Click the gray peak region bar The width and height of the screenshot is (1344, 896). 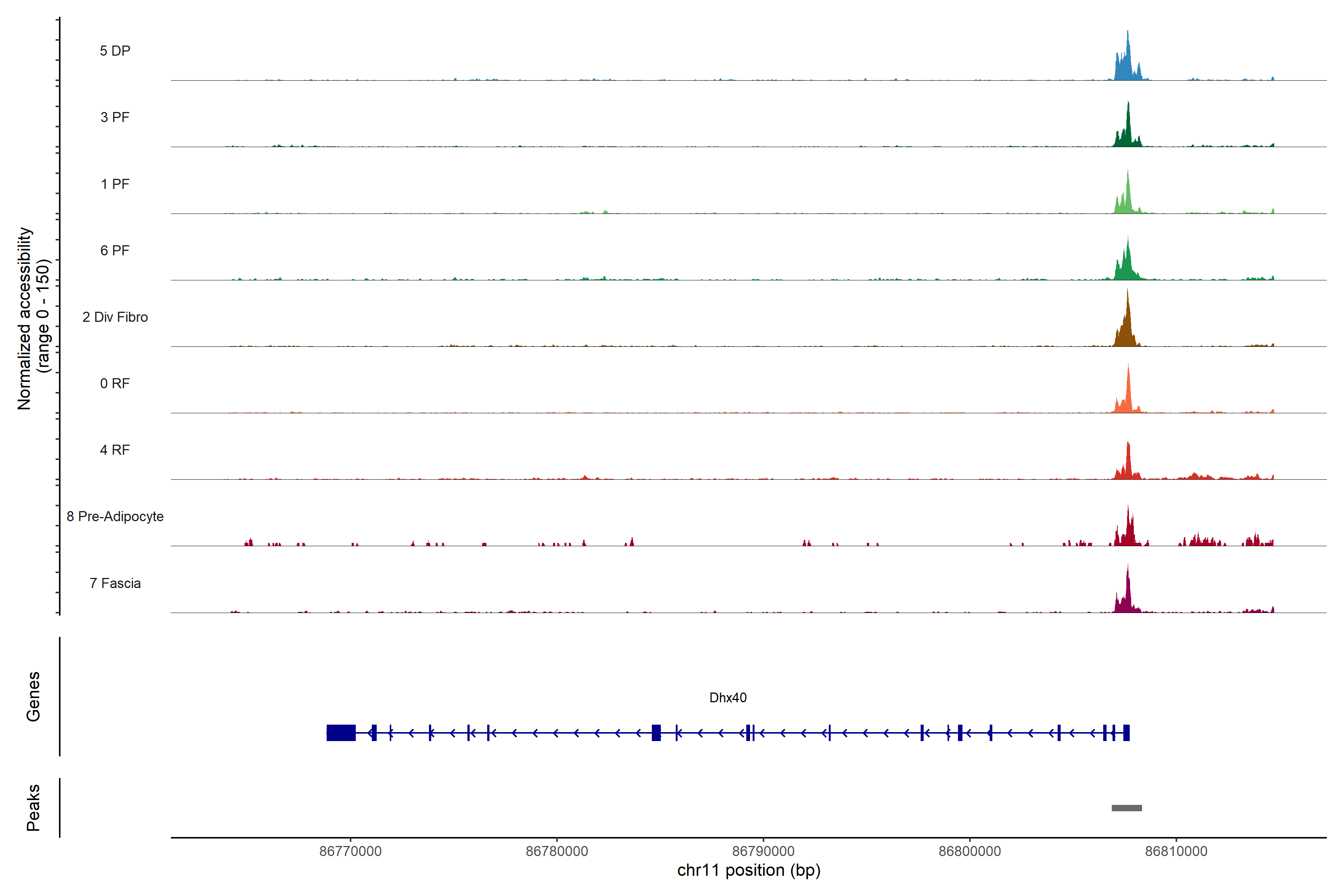click(1126, 808)
